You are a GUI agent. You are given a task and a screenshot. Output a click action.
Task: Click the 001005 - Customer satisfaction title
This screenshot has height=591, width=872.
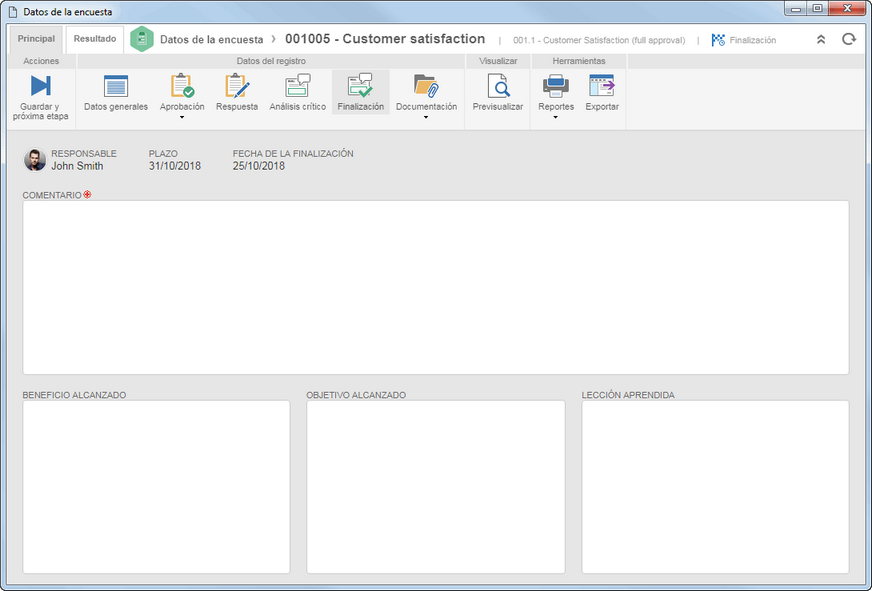point(385,39)
